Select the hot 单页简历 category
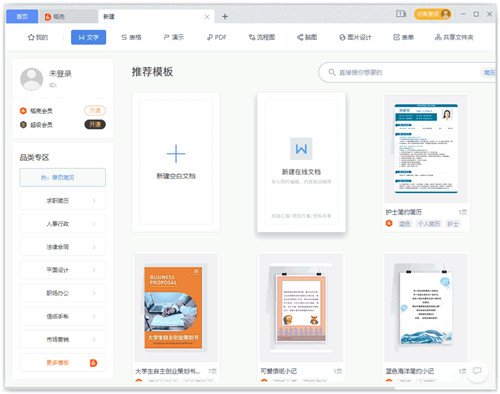This screenshot has height=394, width=500. (x=63, y=177)
